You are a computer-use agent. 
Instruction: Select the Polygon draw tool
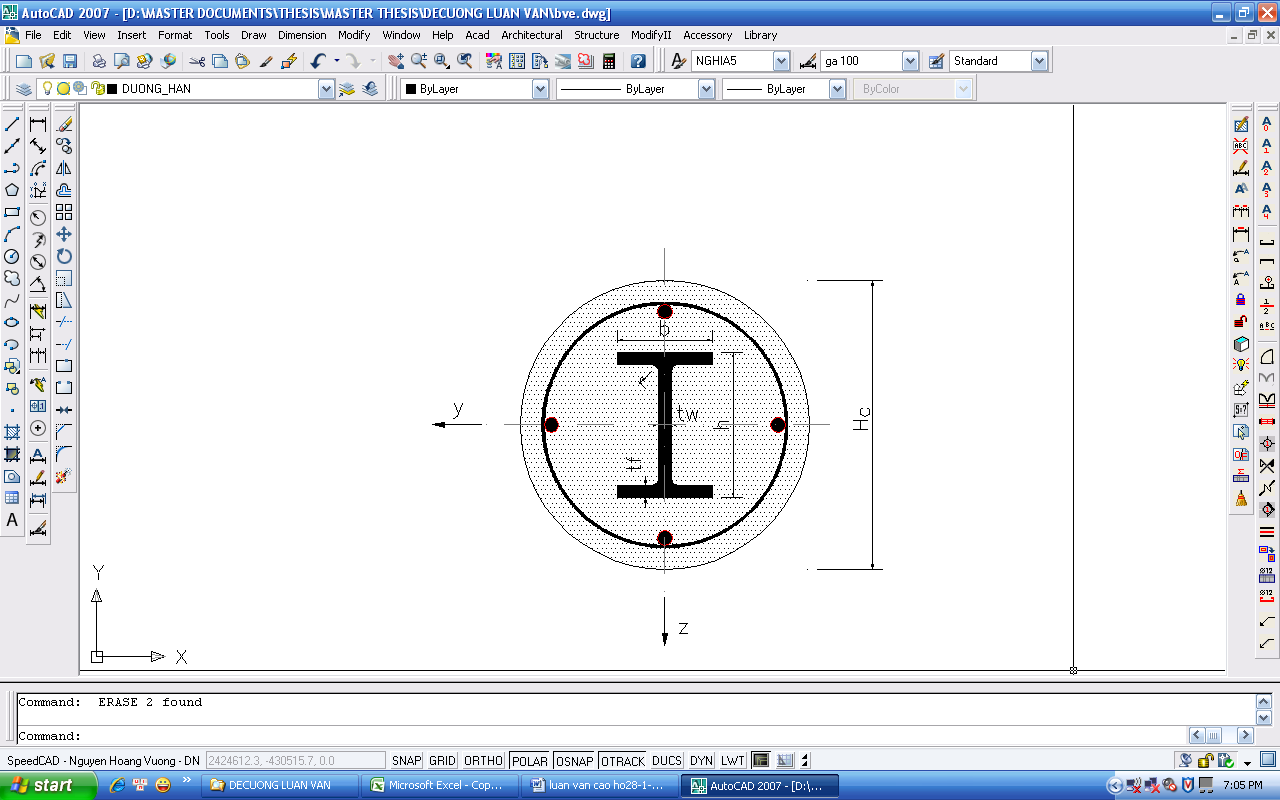click(x=12, y=190)
